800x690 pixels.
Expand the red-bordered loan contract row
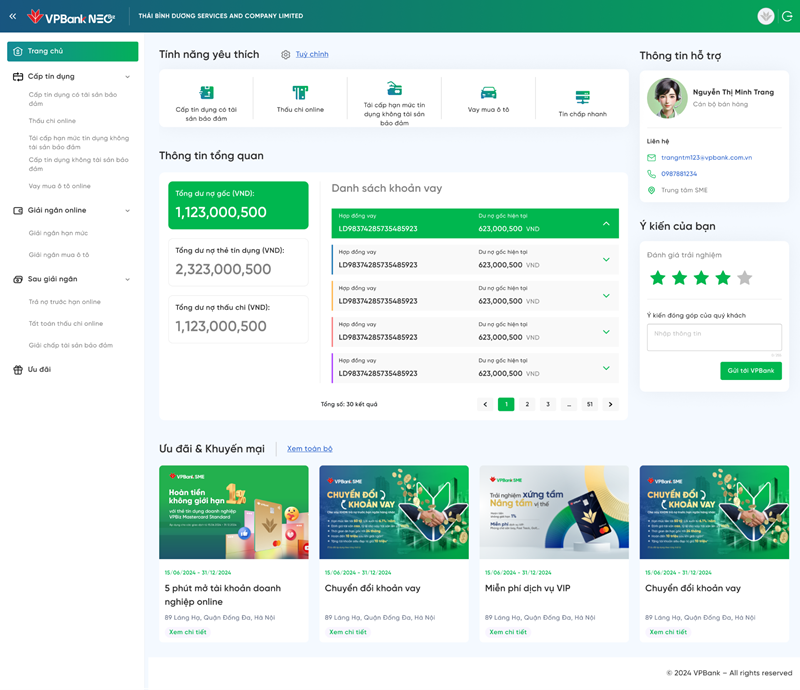click(606, 332)
